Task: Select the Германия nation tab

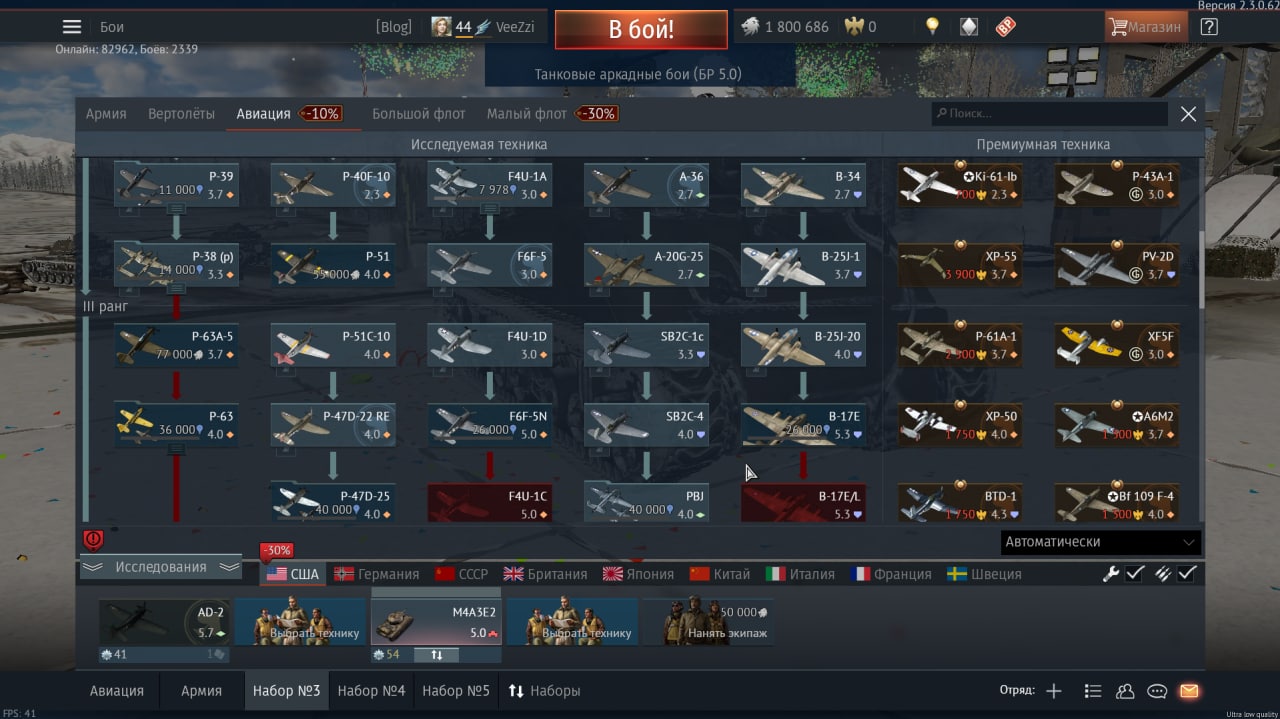Action: click(x=377, y=574)
